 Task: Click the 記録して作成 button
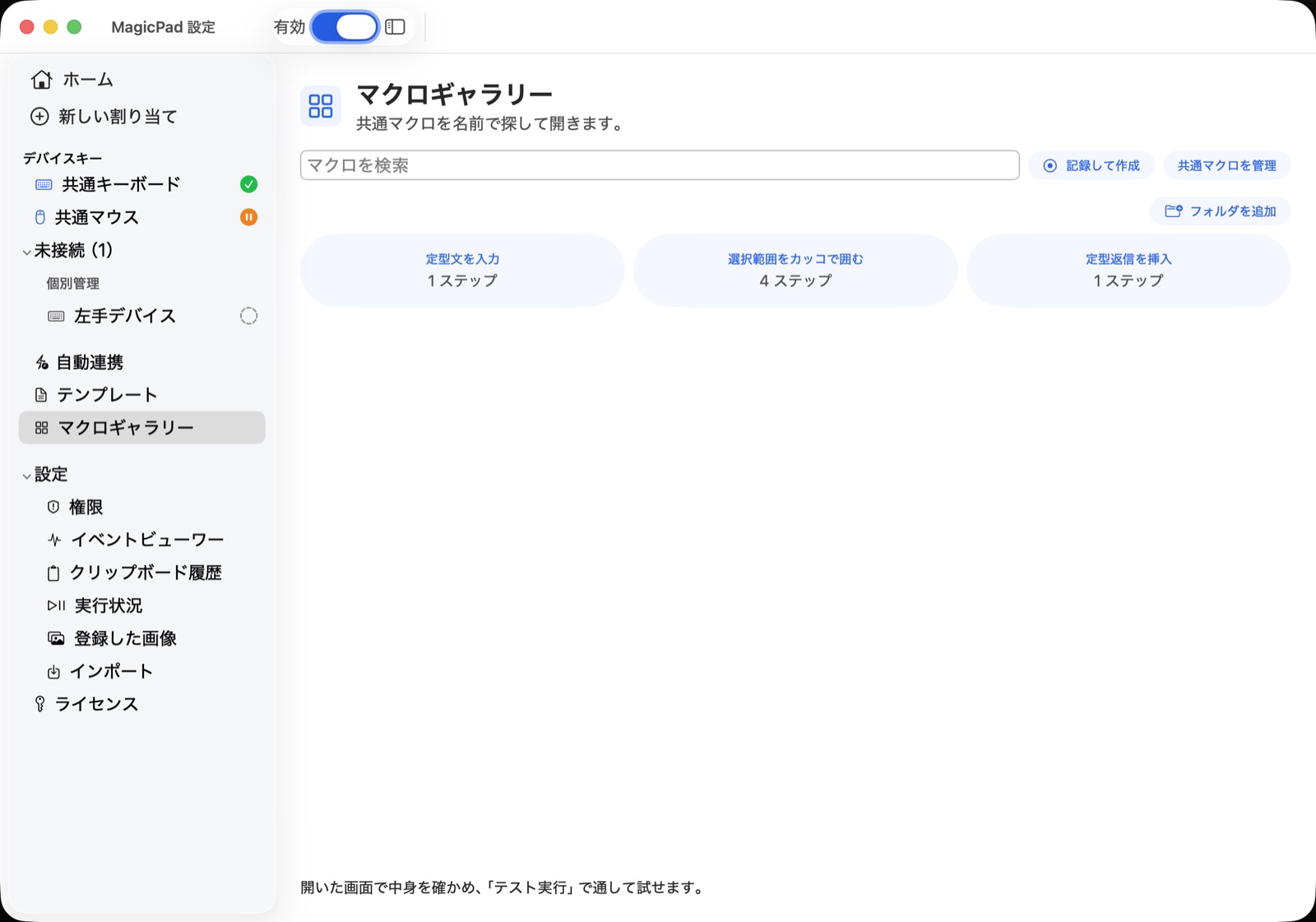tap(1091, 165)
